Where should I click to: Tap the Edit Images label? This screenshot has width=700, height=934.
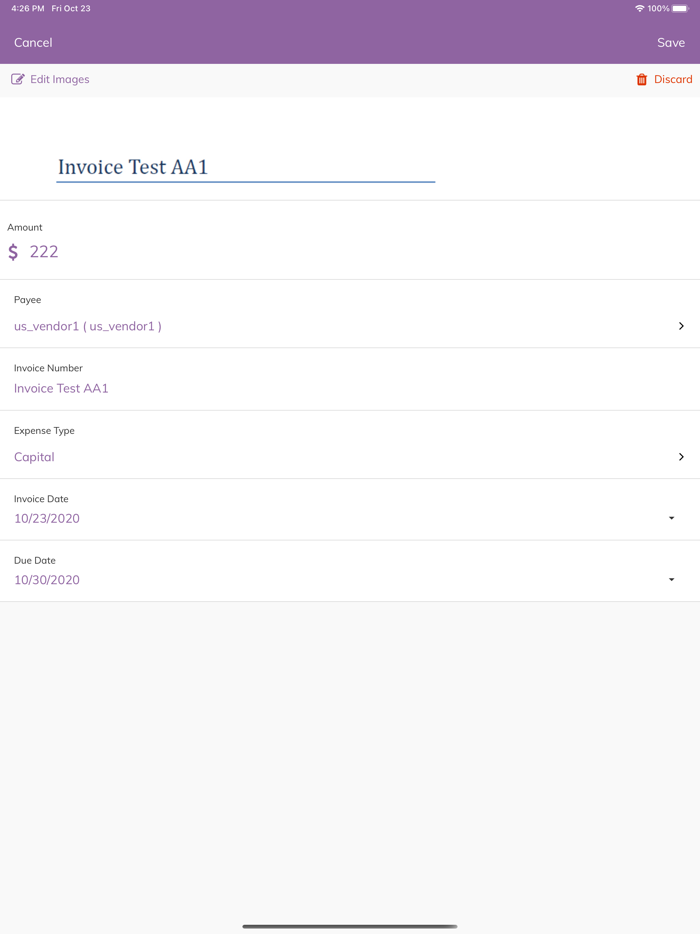(x=59, y=79)
